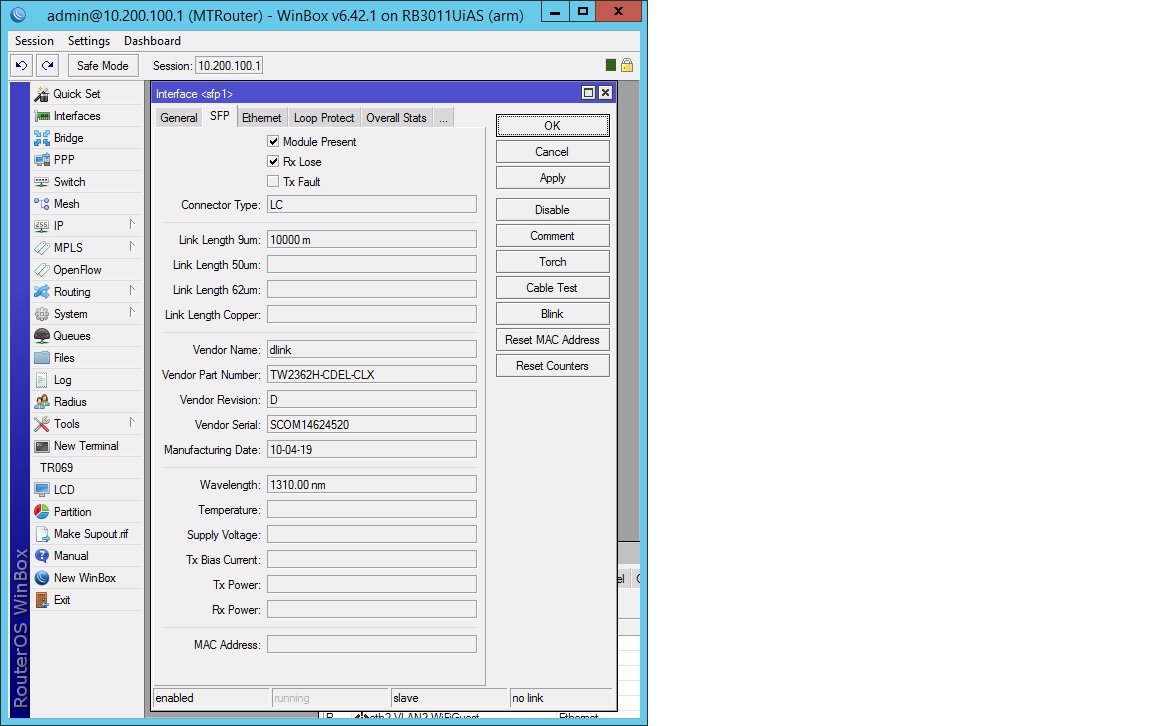Click the Connector Type field
1152x726 pixels.
[x=372, y=204]
